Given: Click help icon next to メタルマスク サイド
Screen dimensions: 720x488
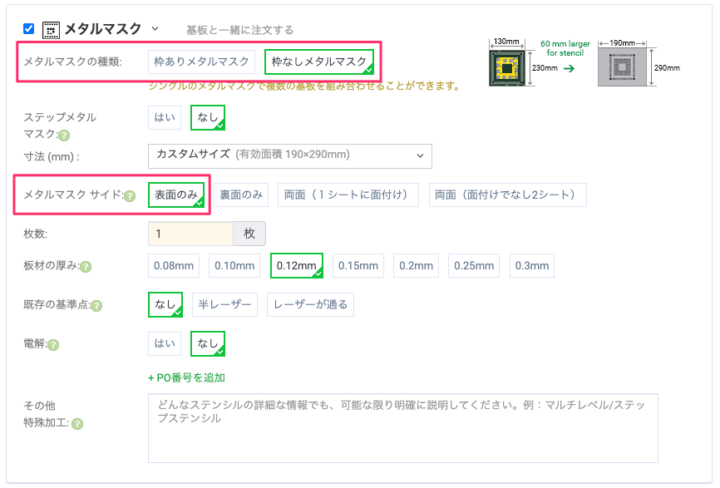Looking at the screenshot, I should point(130,196).
